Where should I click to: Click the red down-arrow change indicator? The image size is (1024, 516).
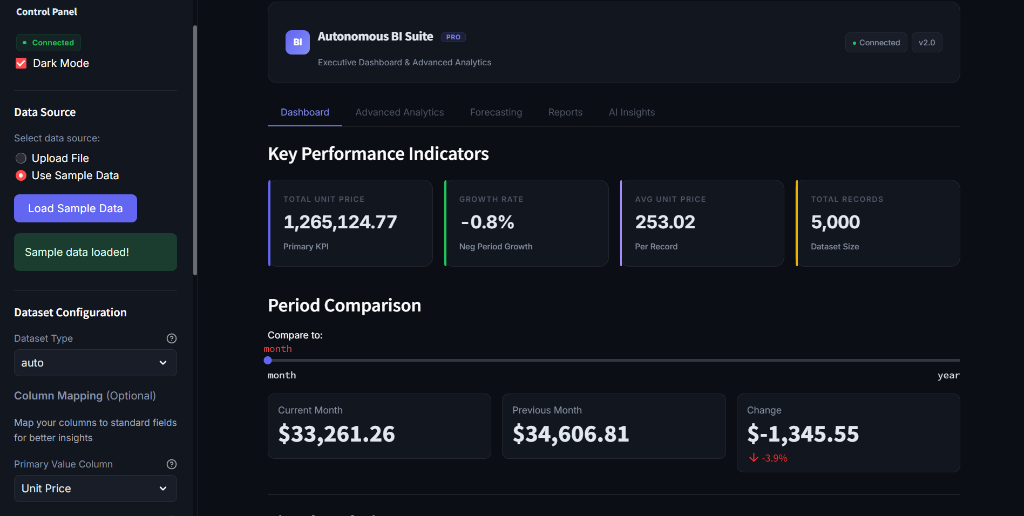click(x=754, y=458)
